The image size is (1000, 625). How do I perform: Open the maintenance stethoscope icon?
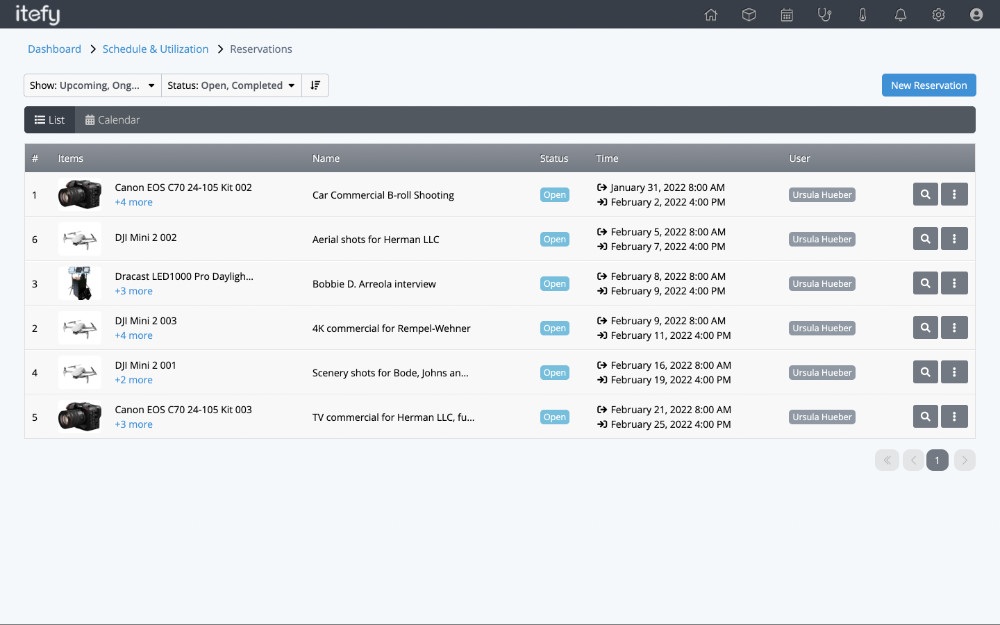824,15
